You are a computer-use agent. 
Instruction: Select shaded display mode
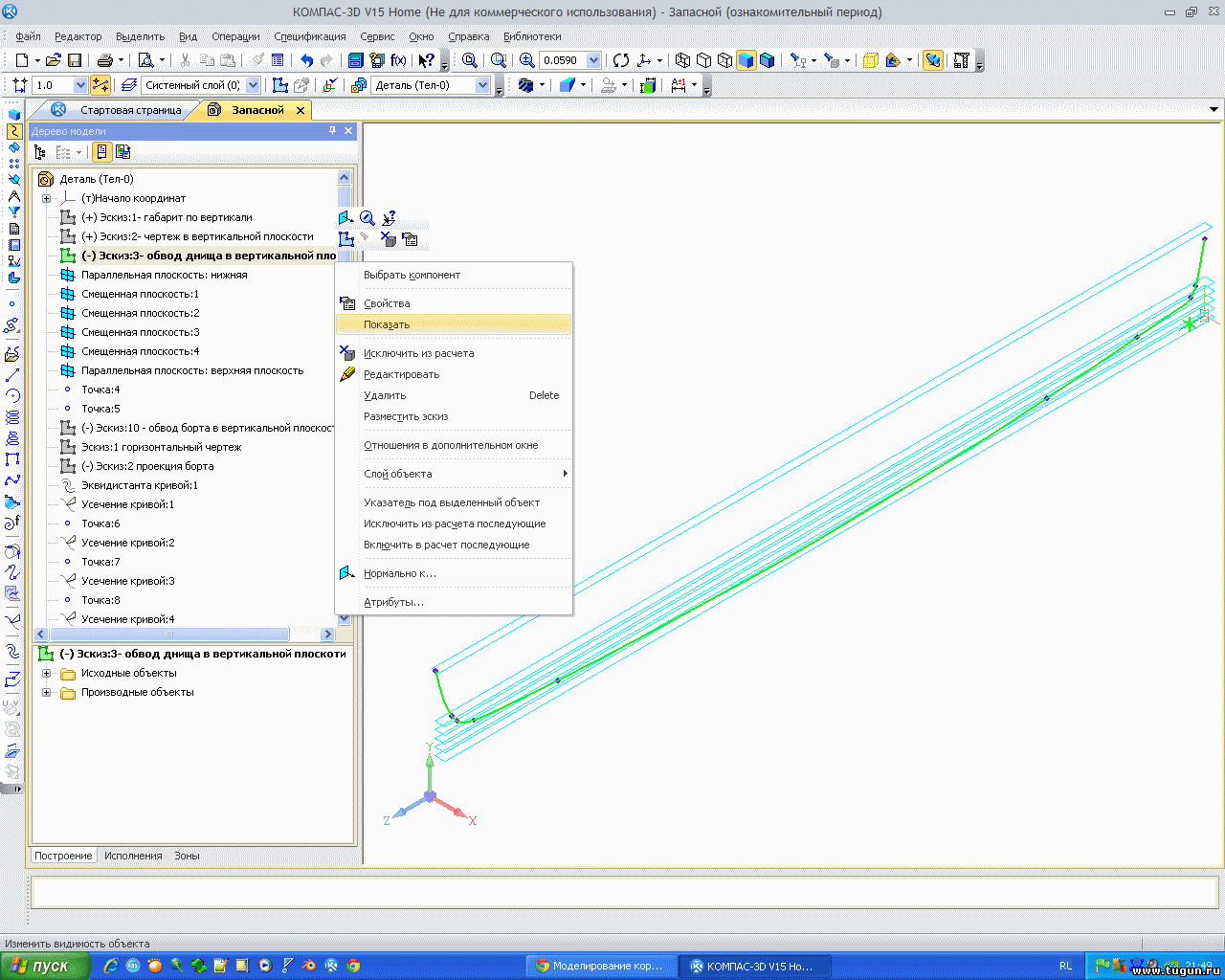pos(746,60)
